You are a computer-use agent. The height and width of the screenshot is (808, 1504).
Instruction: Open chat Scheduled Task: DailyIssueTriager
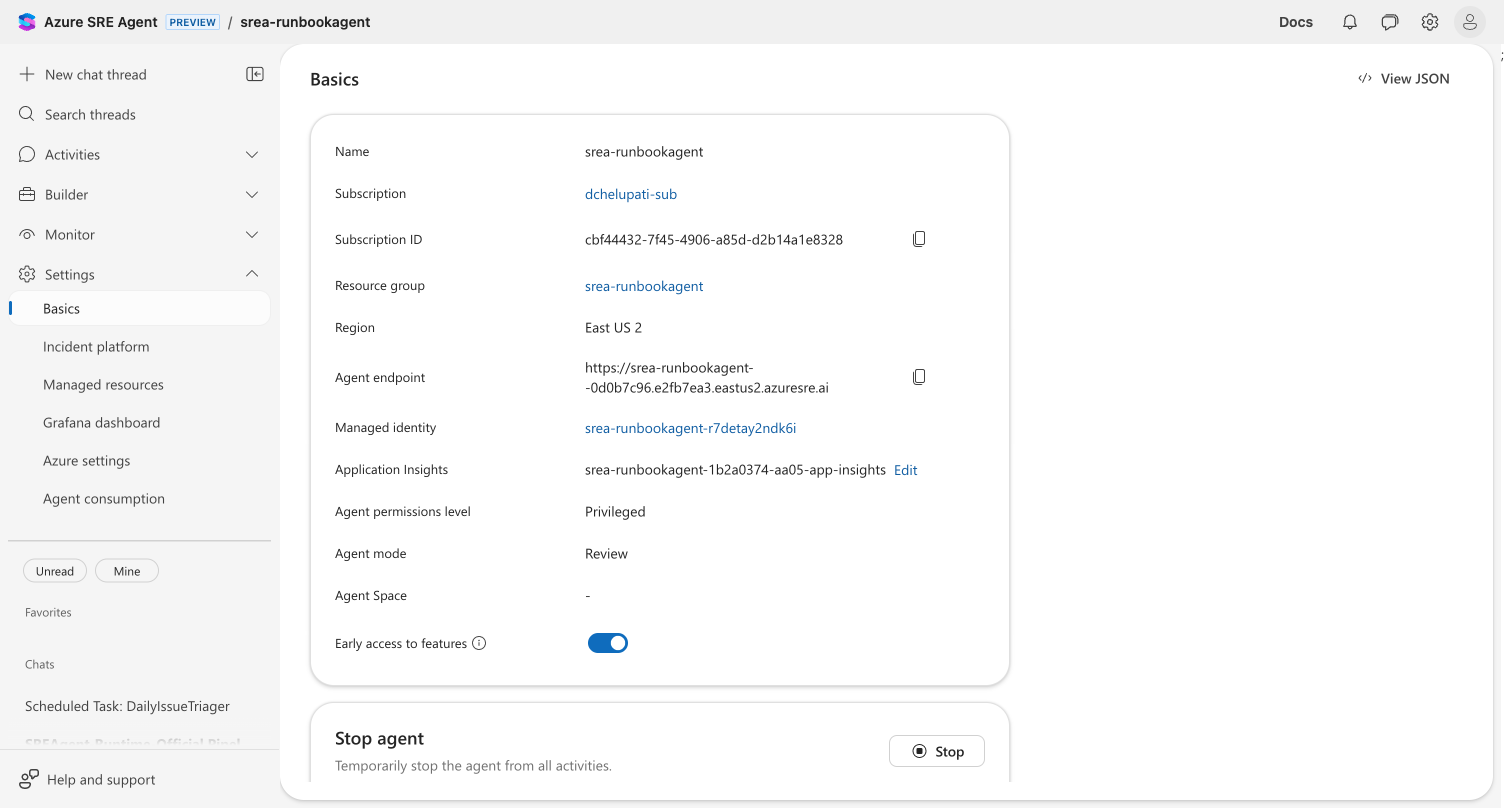click(127, 706)
